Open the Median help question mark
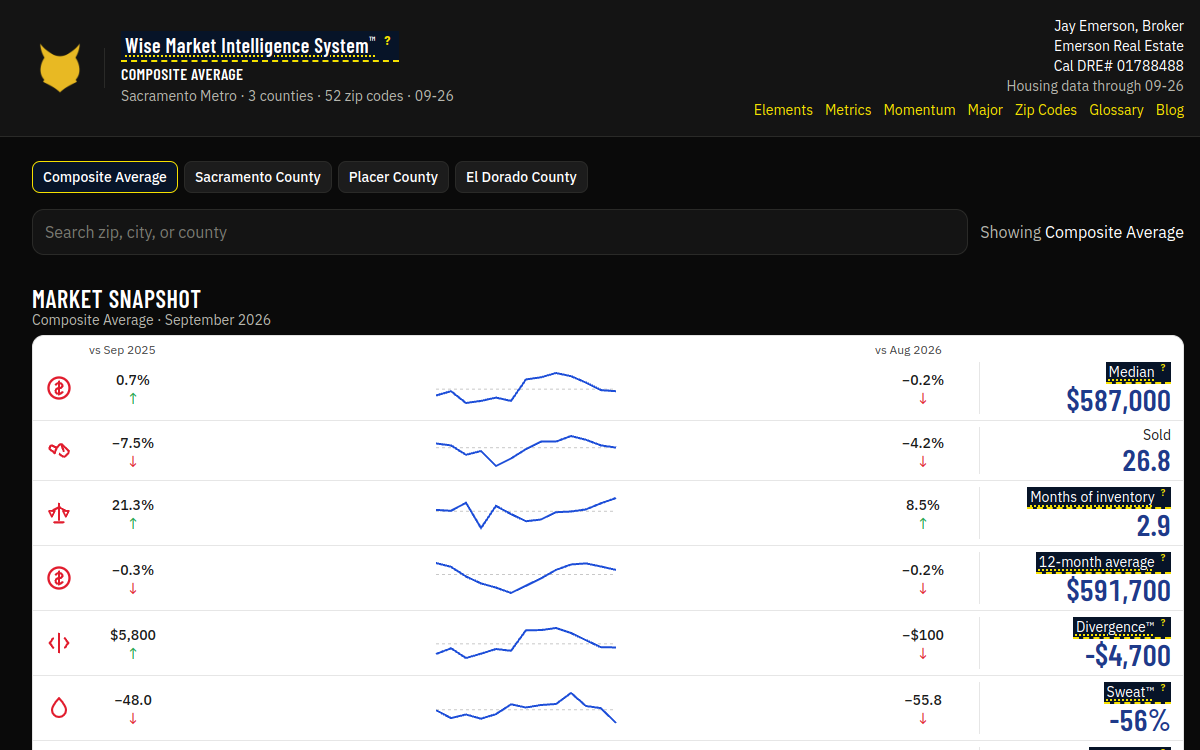This screenshot has width=1200, height=750. pos(1163,368)
